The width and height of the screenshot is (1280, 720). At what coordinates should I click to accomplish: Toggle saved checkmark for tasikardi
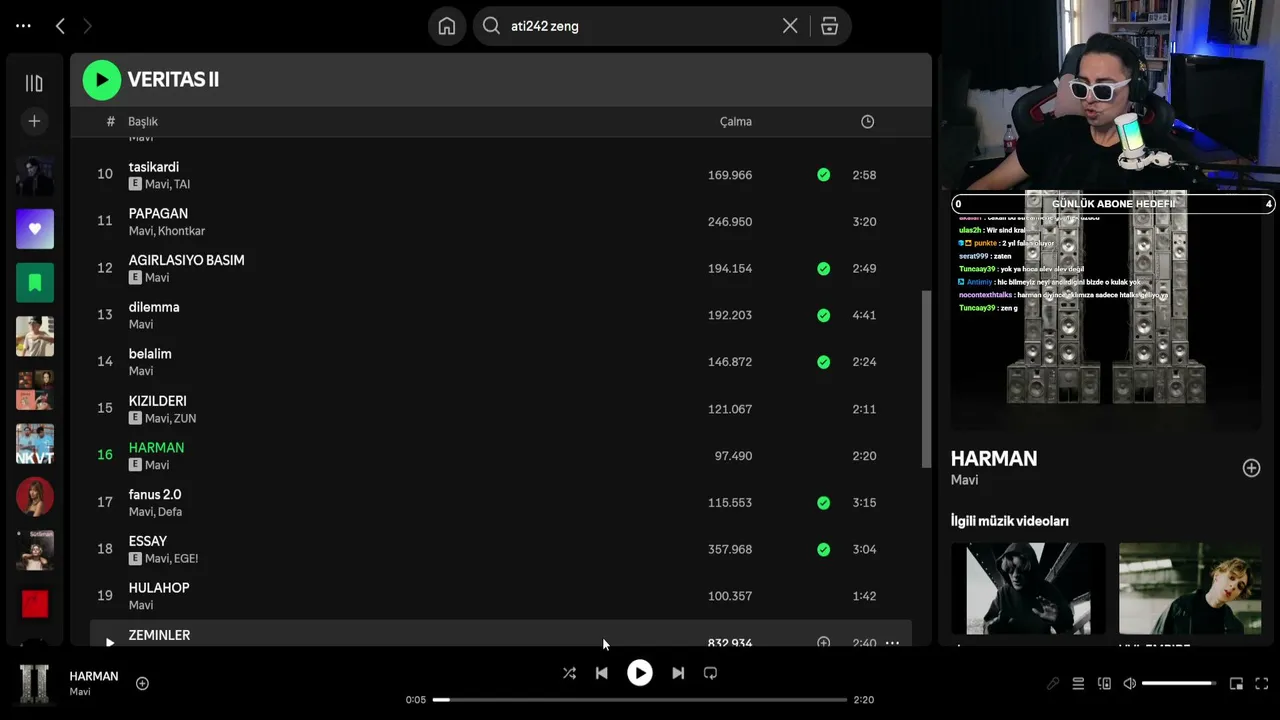coord(823,175)
